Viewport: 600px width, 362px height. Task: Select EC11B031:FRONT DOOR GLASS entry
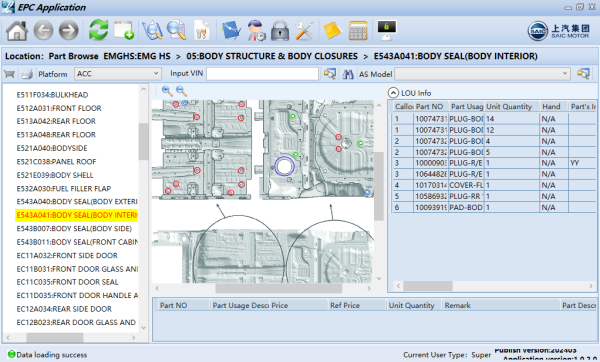[77, 269]
